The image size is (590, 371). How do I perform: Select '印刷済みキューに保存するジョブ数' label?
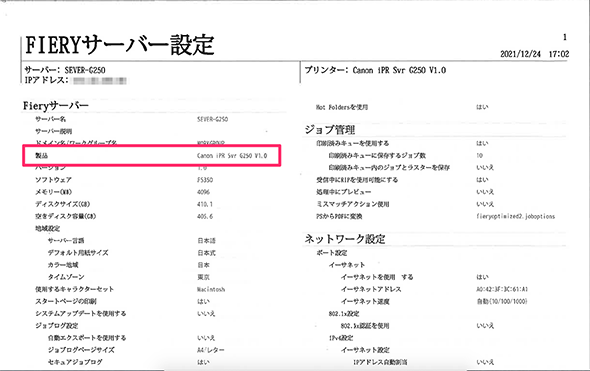point(377,155)
